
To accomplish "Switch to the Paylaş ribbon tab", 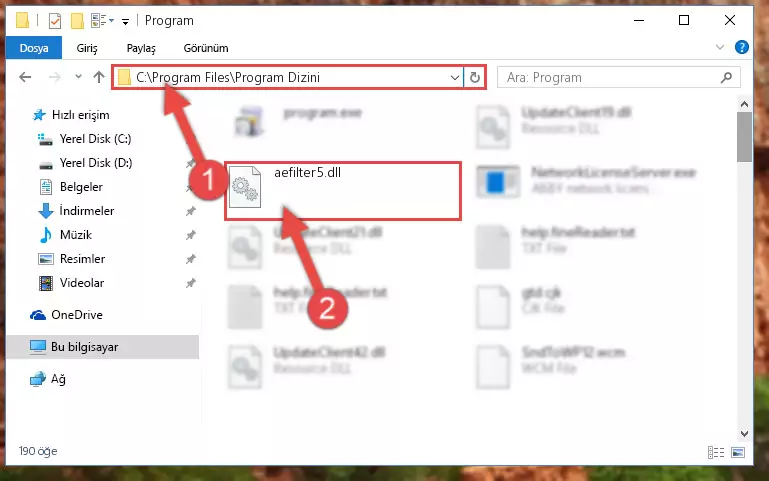I will click(x=141, y=48).
